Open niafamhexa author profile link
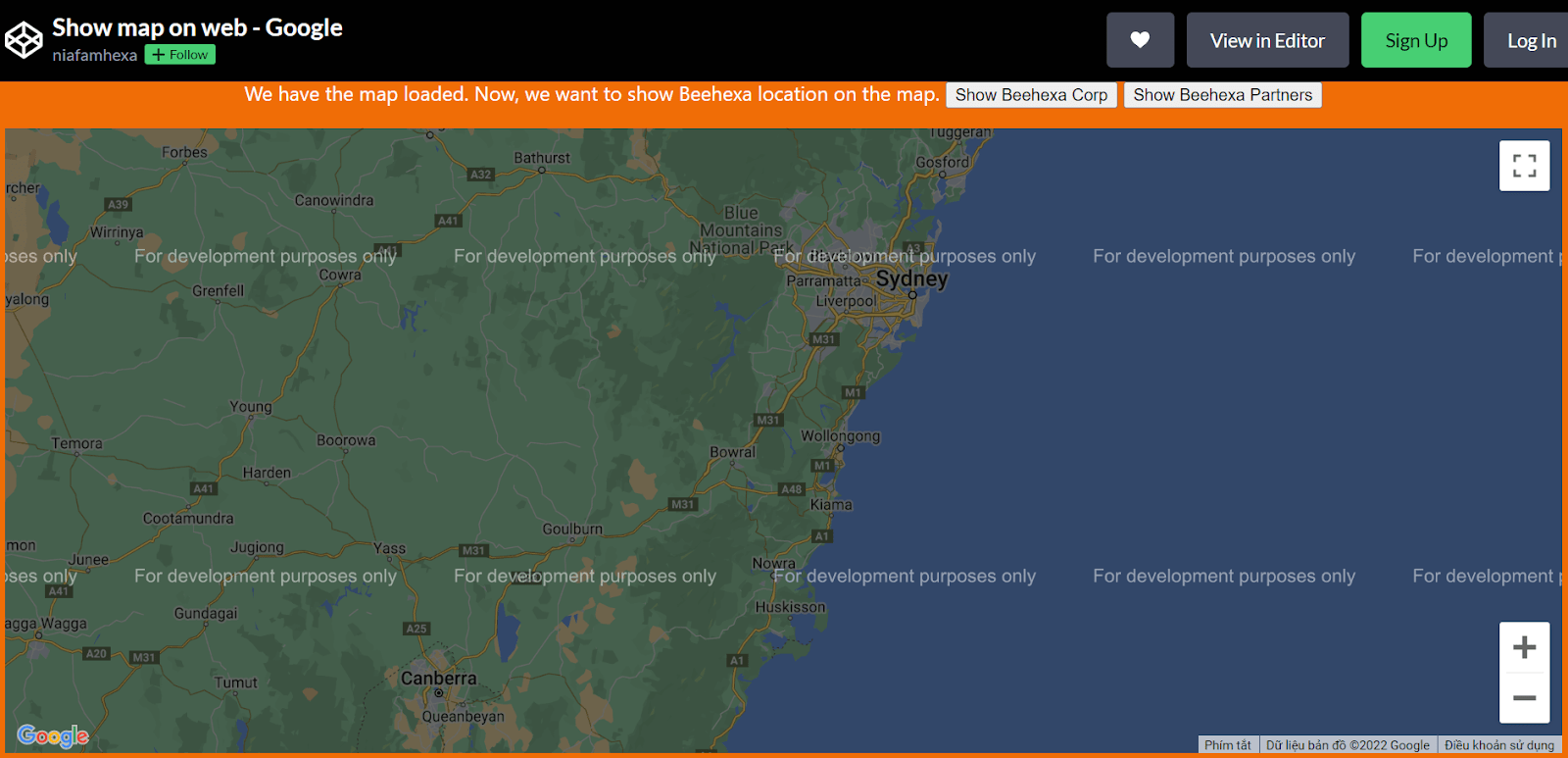The width and height of the screenshot is (1568, 758). point(94,55)
